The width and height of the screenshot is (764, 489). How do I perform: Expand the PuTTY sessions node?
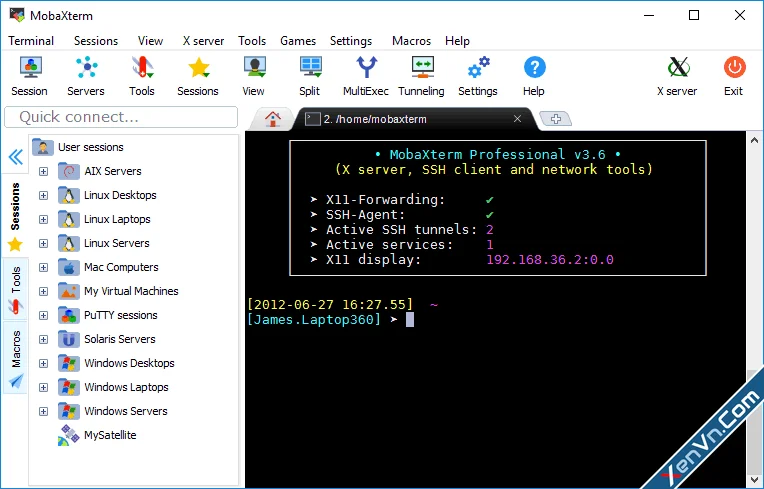(43, 316)
